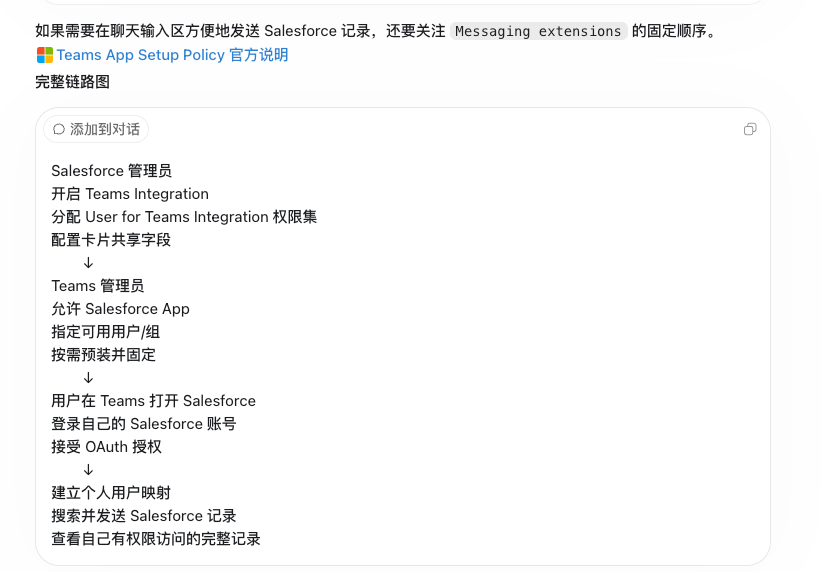This screenshot has height=572, width=825.
Task: Click the 搜索并发送 Salesforce 记录 line
Action: pyautogui.click(x=144, y=516)
